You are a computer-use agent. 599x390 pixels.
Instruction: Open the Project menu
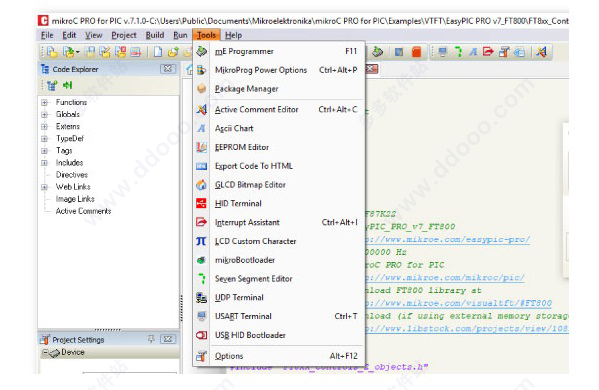124,35
